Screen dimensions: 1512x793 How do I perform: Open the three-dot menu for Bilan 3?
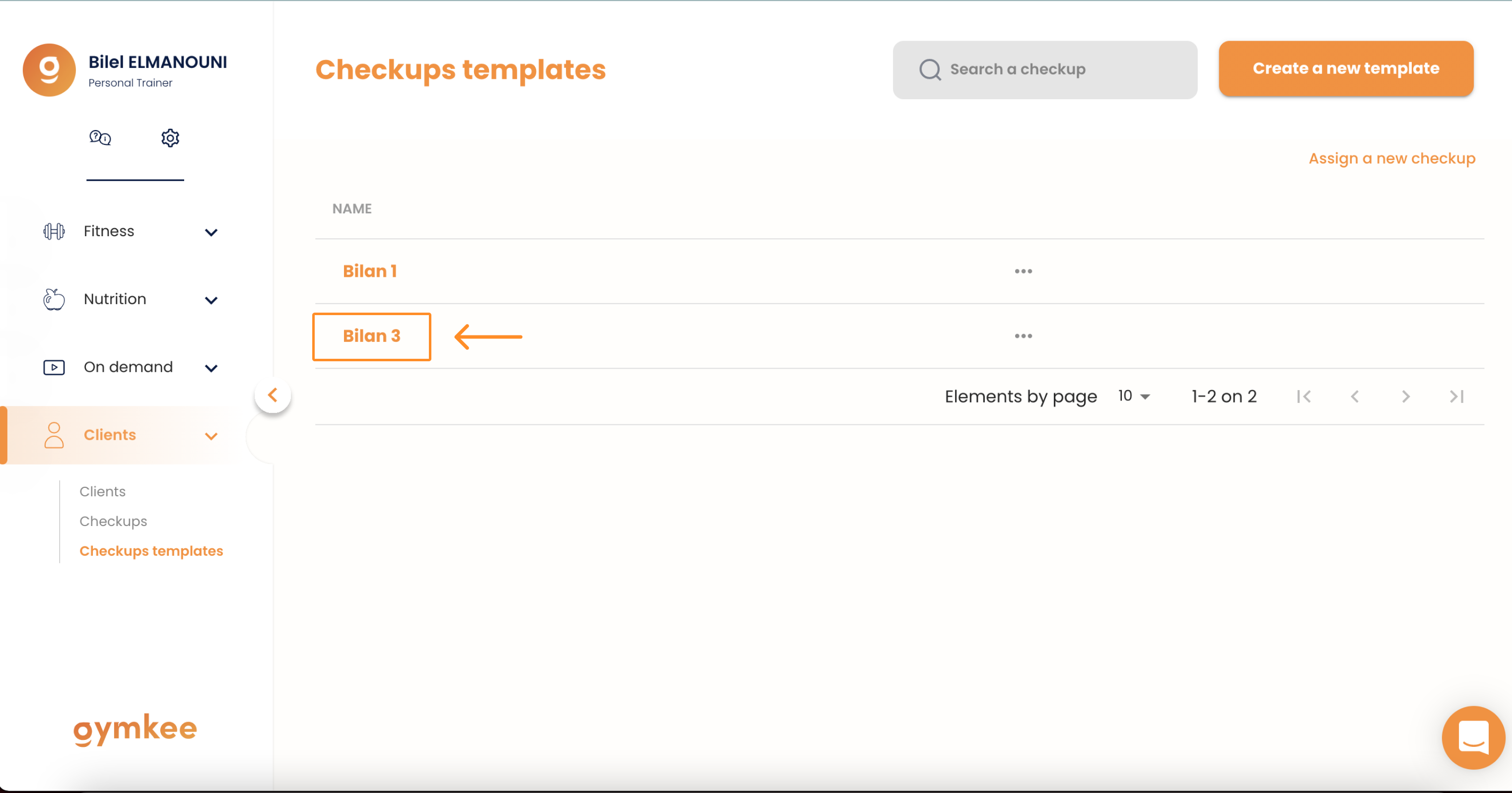pos(1023,336)
